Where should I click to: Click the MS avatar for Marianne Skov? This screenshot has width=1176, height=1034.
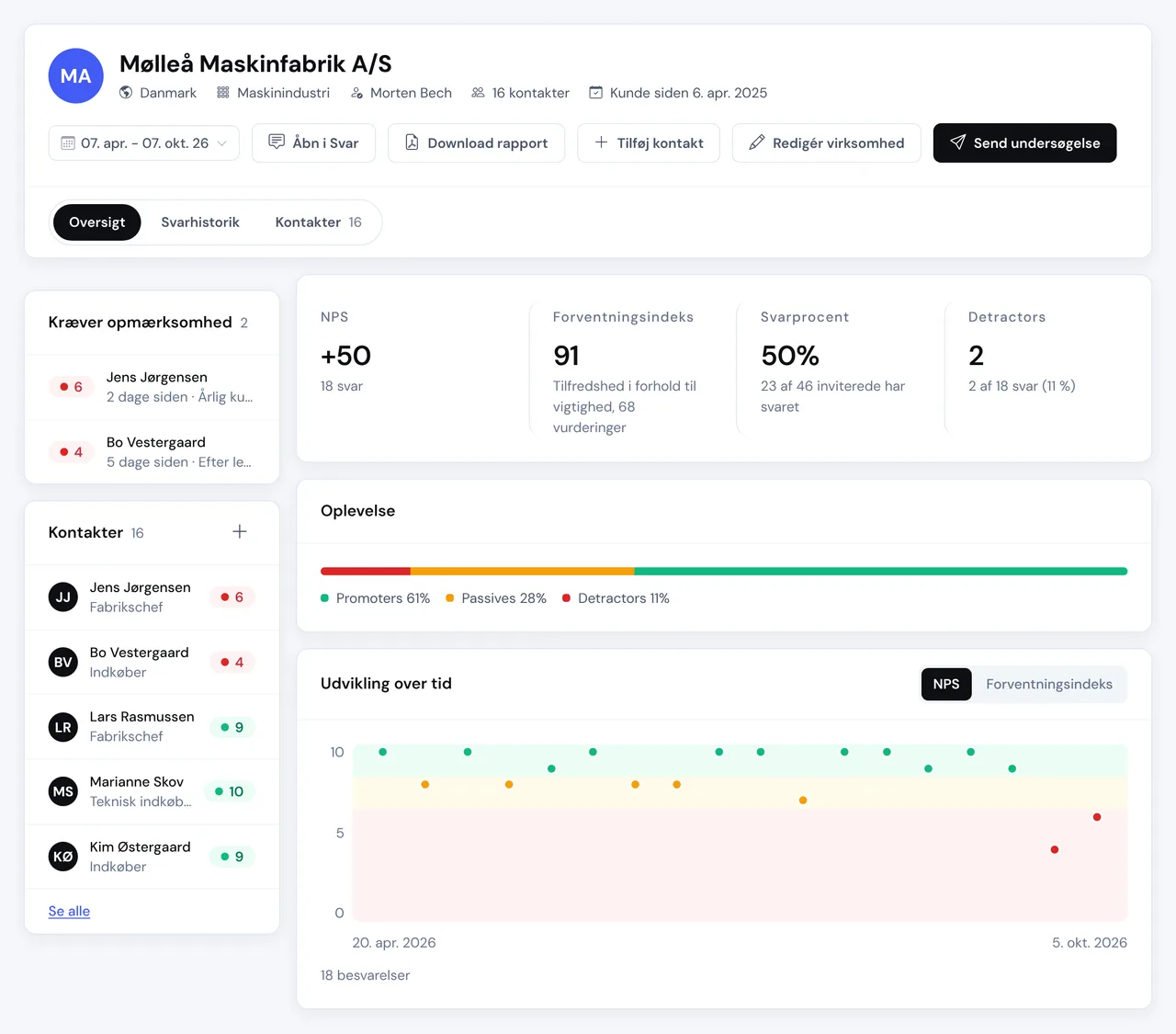pyautogui.click(x=63, y=791)
